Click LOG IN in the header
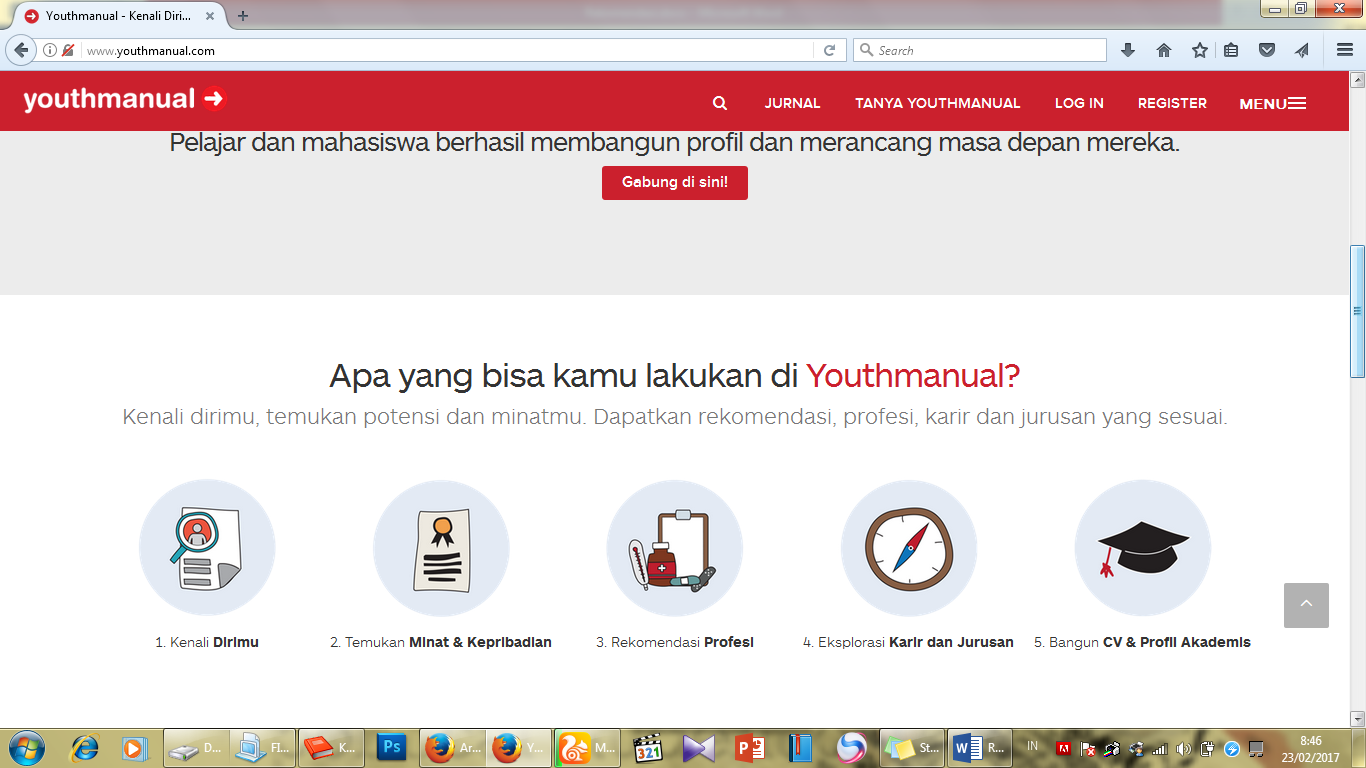1366x768 pixels. coord(1079,103)
